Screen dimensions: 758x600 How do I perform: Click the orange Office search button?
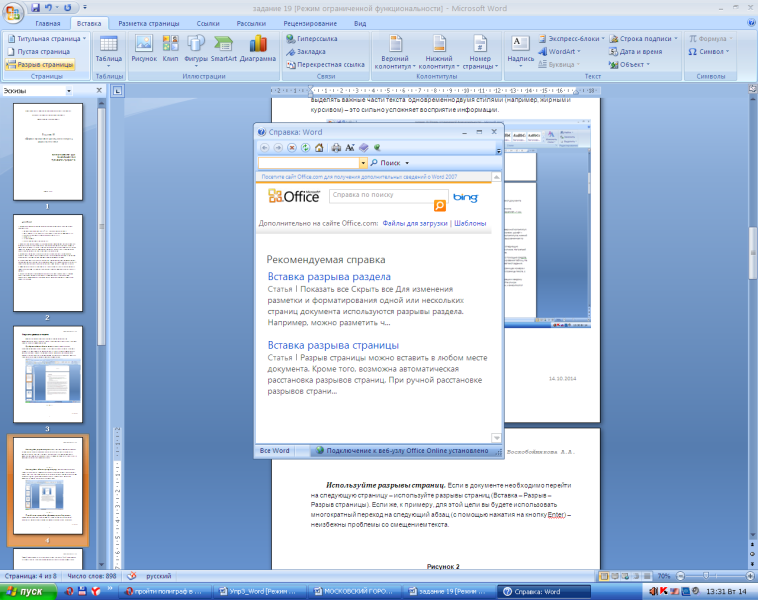pos(439,205)
